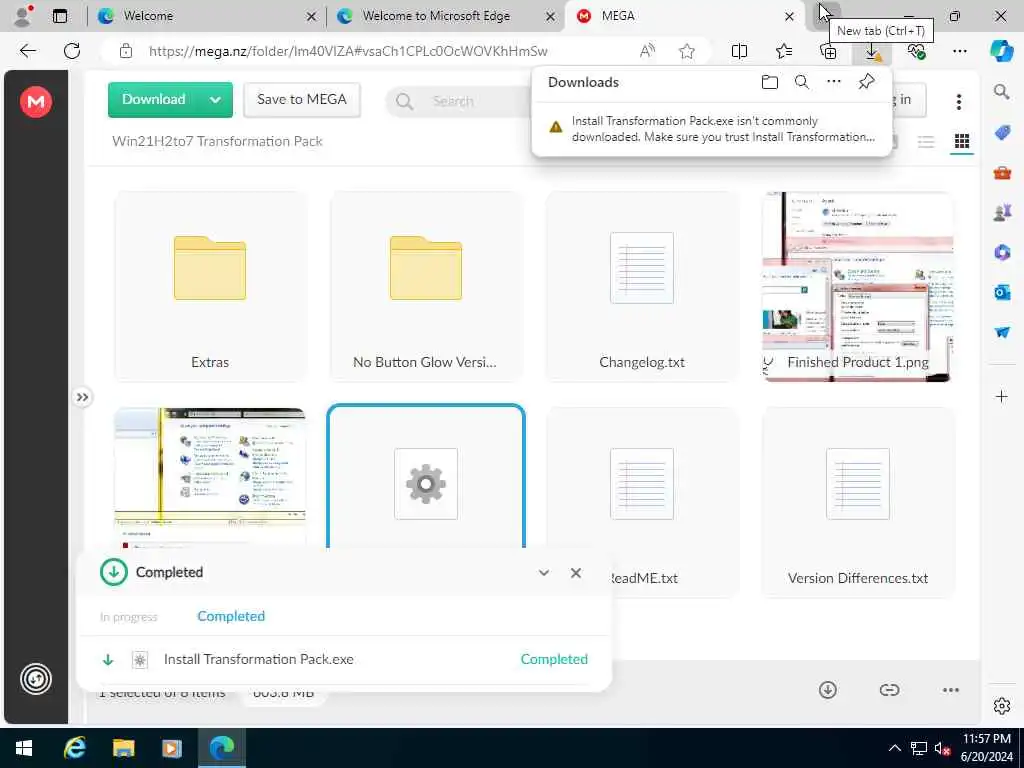This screenshot has height=768, width=1024.
Task: Go back in Edge browser
Action: 27,51
